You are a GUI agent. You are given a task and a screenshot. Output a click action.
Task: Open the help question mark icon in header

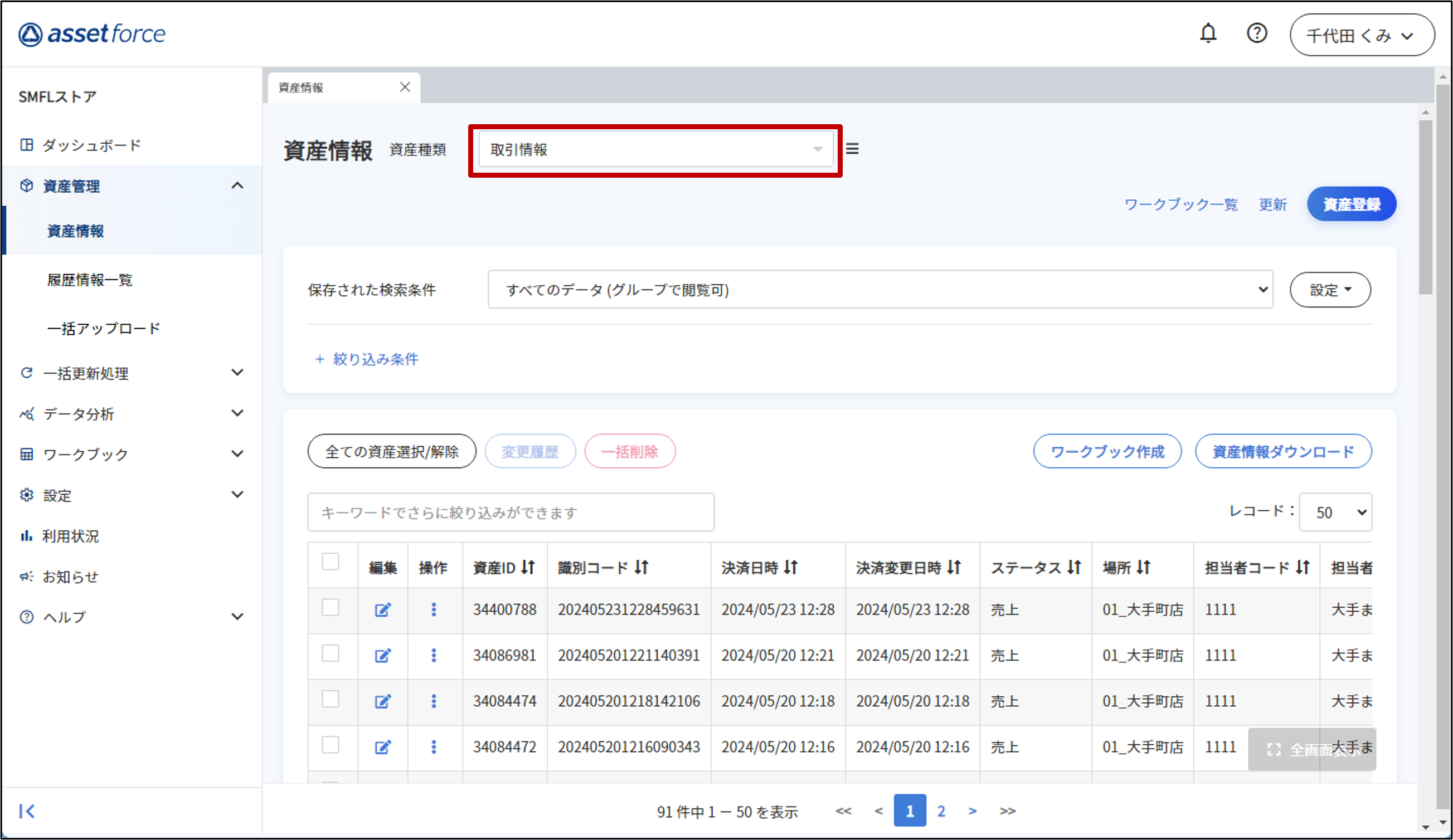(1256, 33)
